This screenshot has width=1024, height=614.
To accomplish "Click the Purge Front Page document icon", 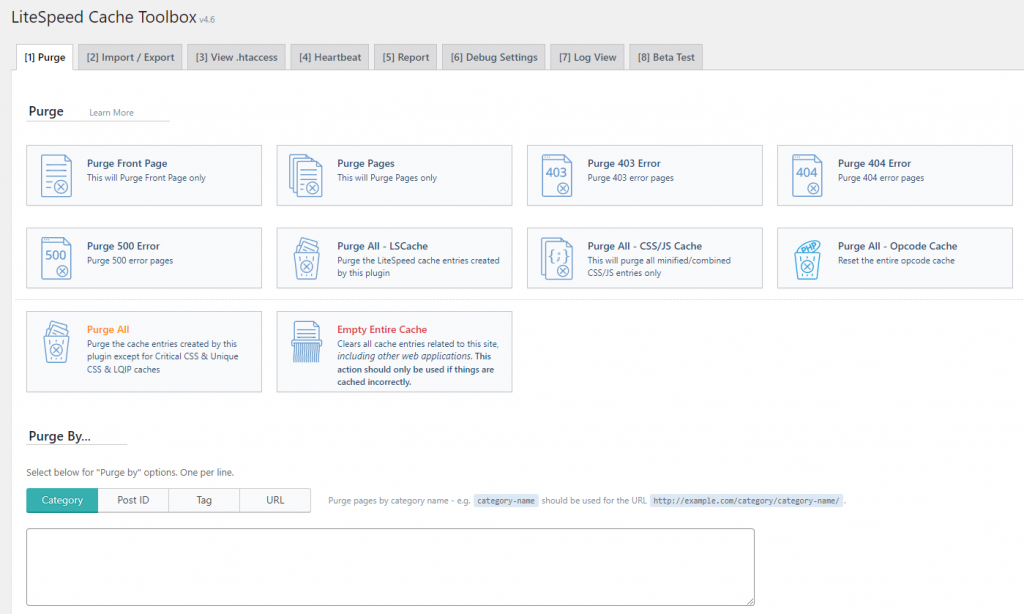I will click(x=56, y=176).
